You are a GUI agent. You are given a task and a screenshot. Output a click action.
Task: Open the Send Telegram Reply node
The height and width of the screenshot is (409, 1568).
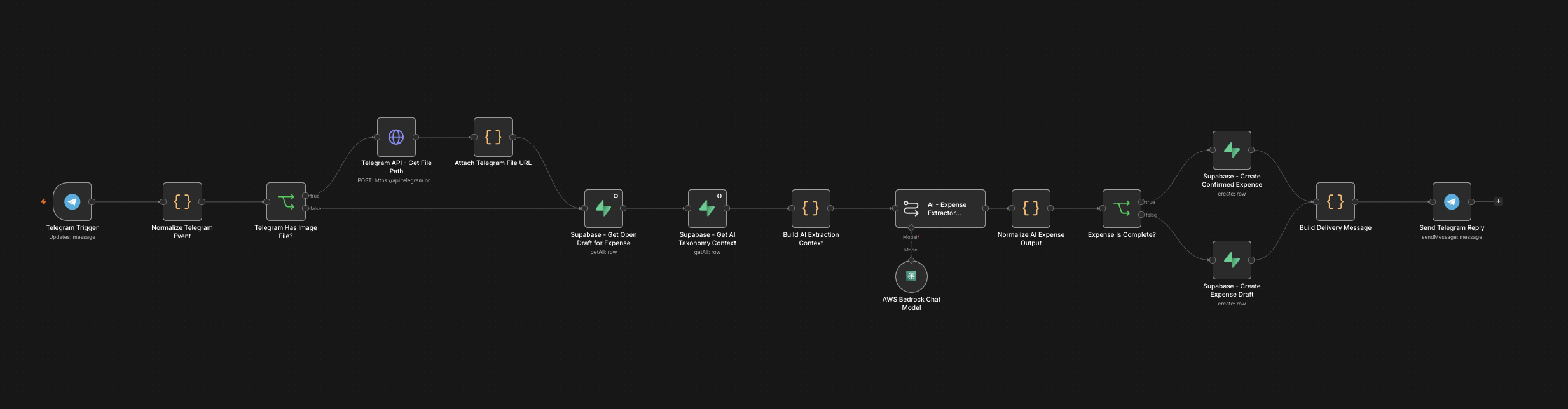tap(1452, 202)
